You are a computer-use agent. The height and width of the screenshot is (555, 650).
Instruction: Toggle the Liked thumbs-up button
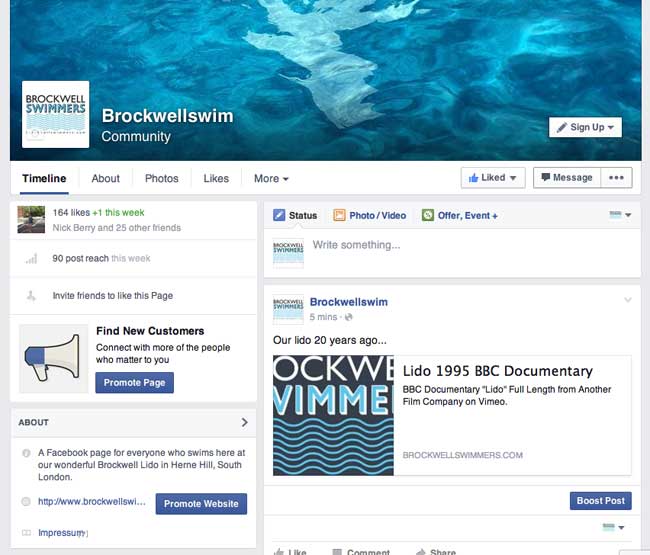point(493,178)
